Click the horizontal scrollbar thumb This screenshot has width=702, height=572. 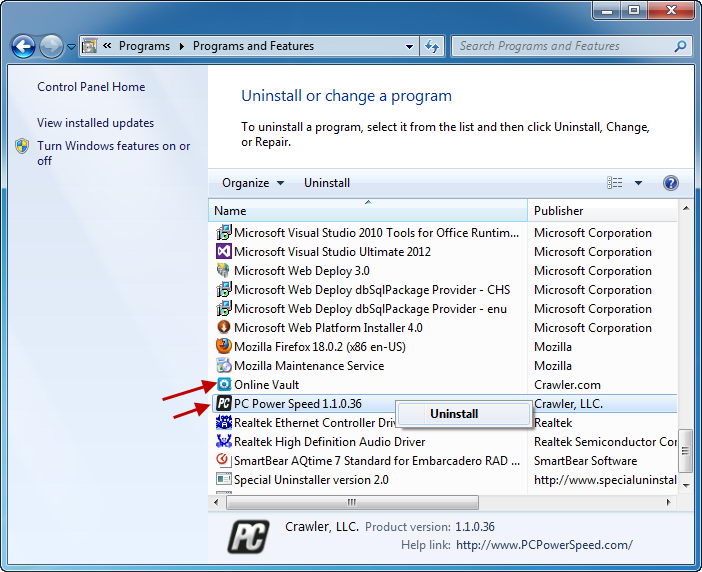pyautogui.click(x=352, y=502)
